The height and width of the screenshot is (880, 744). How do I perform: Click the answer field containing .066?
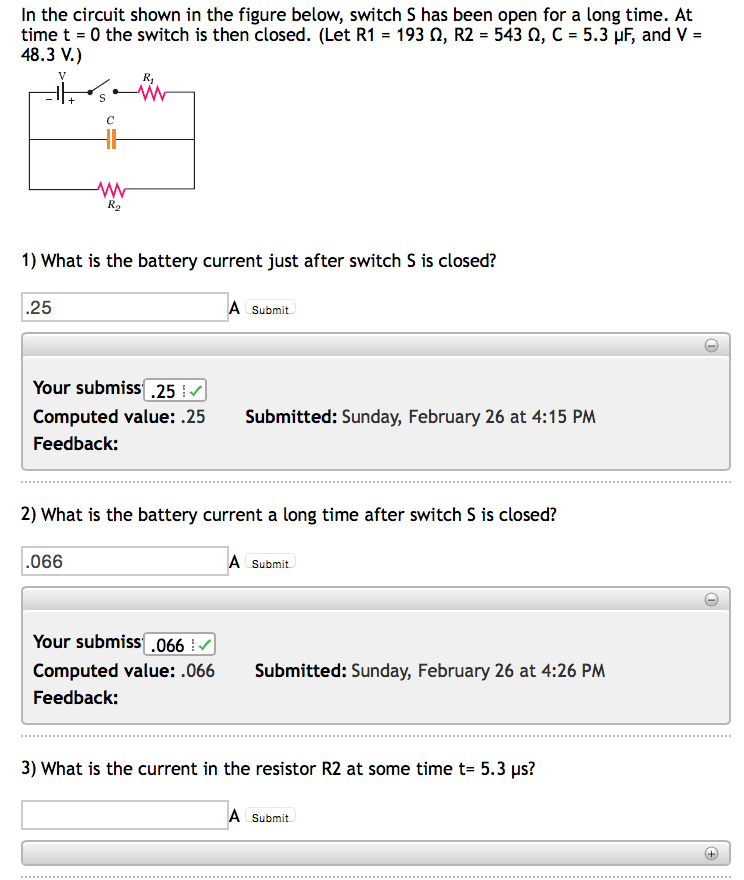click(124, 560)
